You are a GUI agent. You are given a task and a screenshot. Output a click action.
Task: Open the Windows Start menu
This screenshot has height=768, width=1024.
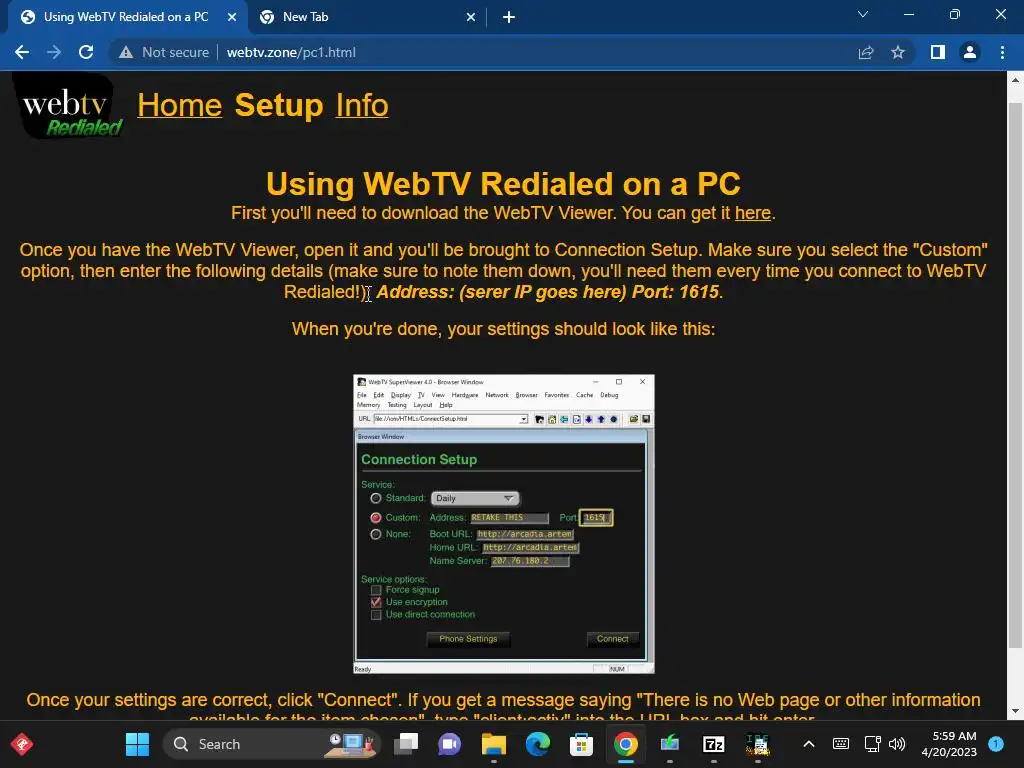(x=137, y=744)
